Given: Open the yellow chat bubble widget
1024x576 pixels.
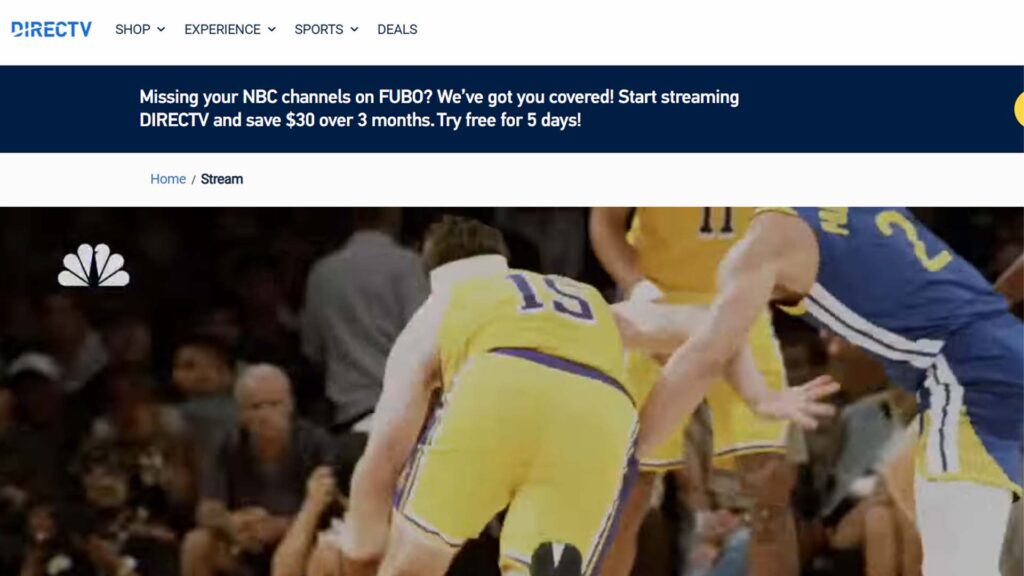Looking at the screenshot, I should pos(1018,107).
